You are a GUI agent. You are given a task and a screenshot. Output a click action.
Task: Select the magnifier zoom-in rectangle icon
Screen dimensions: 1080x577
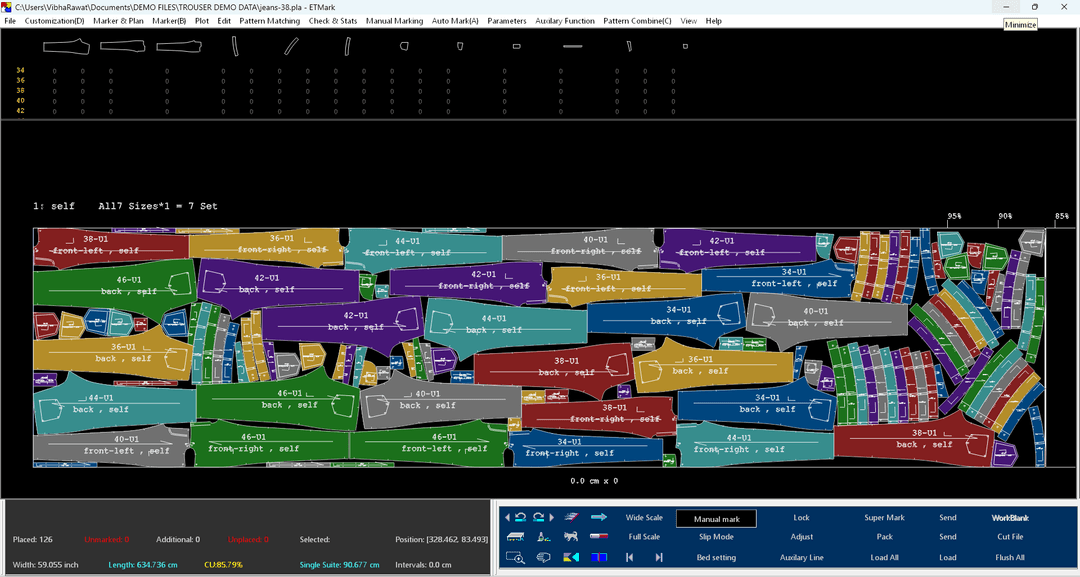(516, 557)
